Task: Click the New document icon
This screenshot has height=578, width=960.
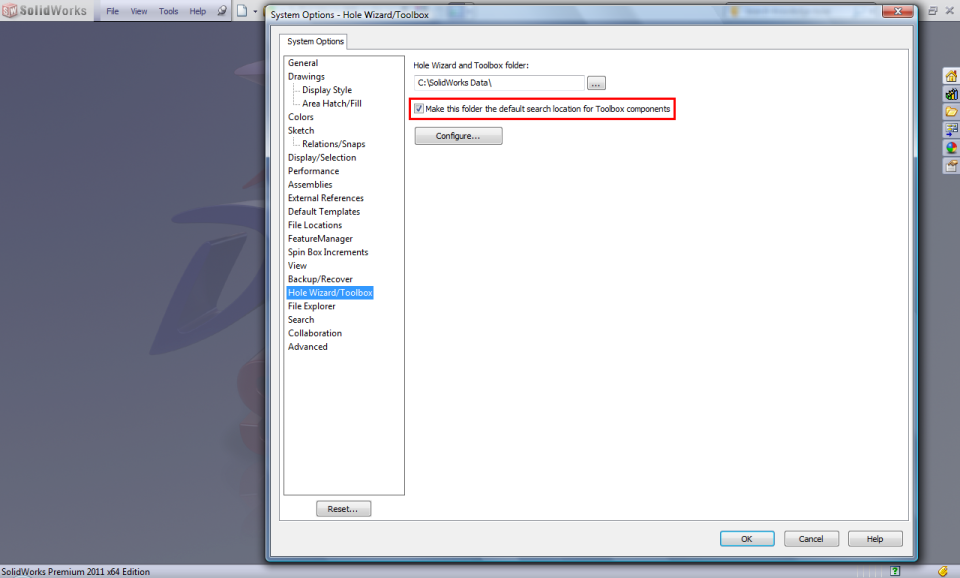Action: 242,11
